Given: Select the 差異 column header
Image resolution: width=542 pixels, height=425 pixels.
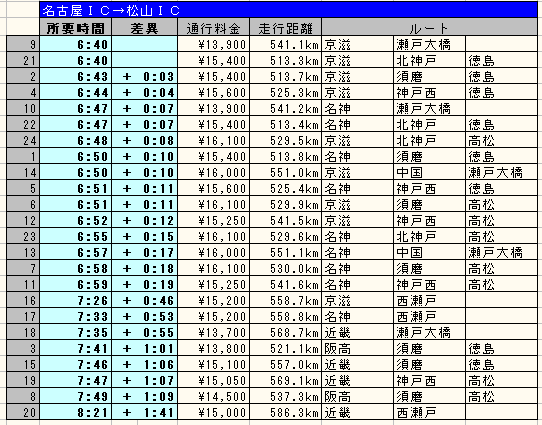Looking at the screenshot, I should [144, 27].
